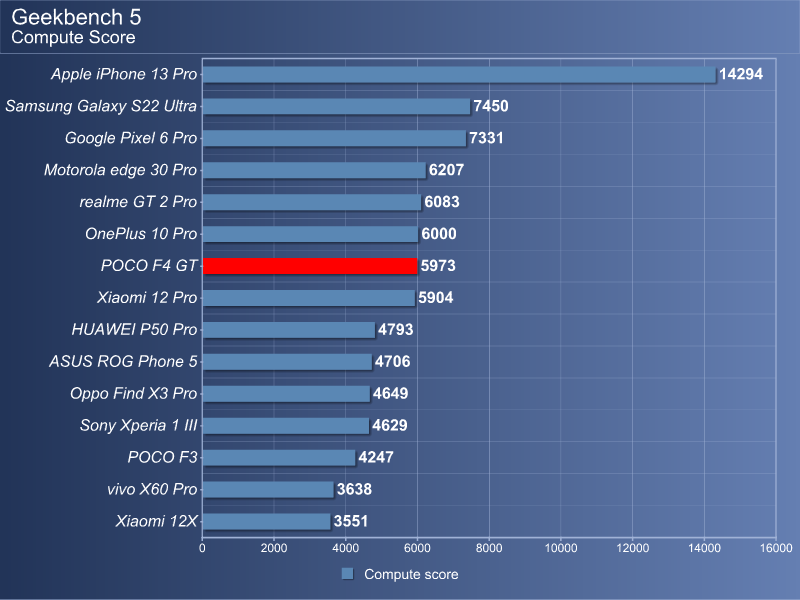
Task: Click the score value "5973"
Action: click(438, 266)
